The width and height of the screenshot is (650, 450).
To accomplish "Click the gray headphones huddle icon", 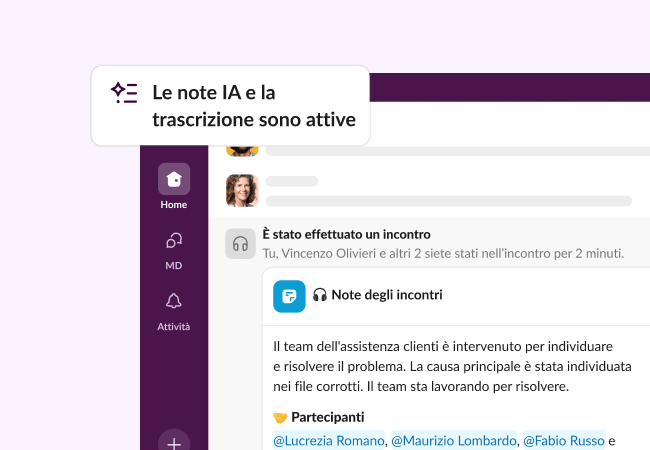I will coord(240,243).
